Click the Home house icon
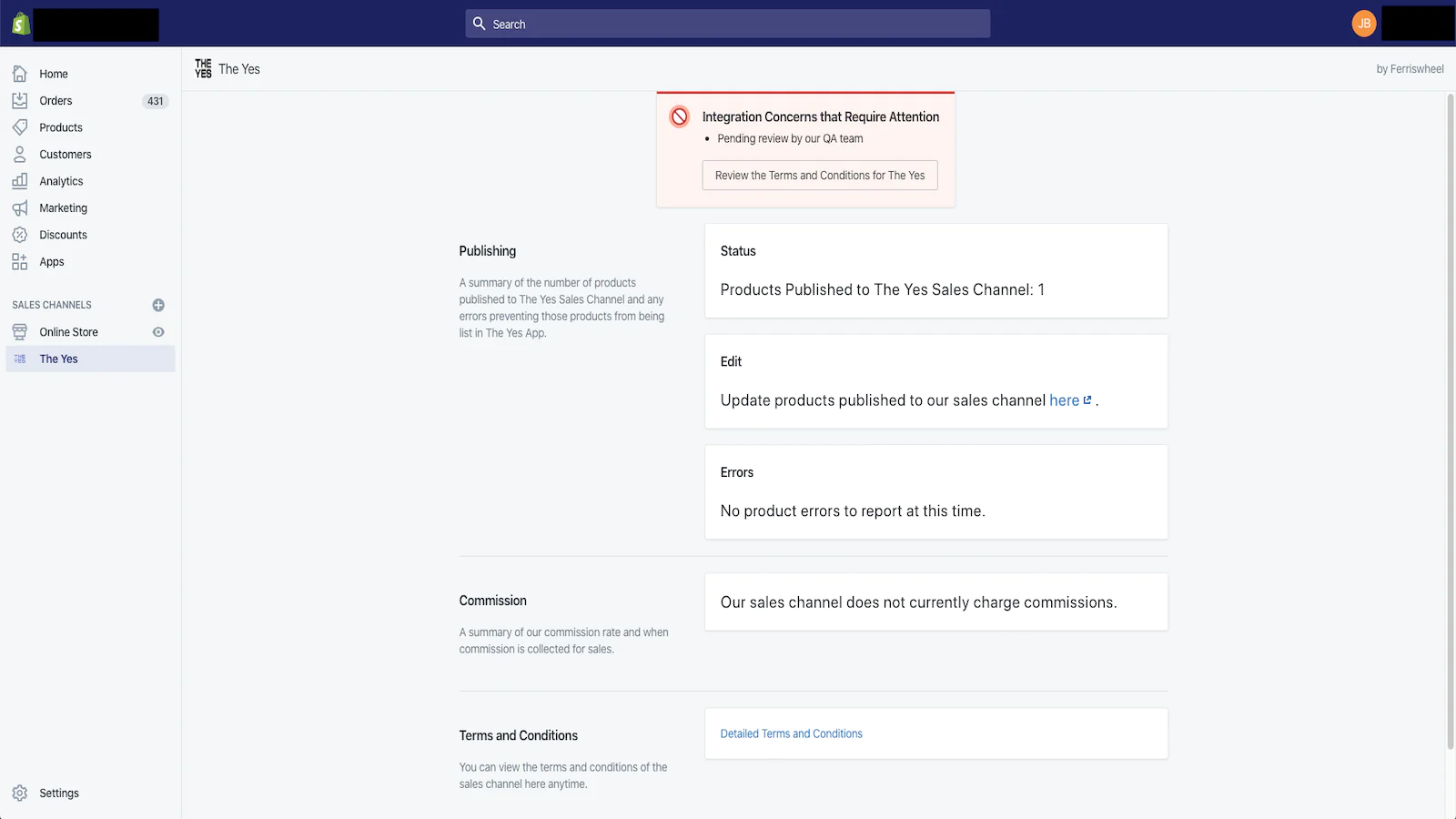 coord(20,74)
